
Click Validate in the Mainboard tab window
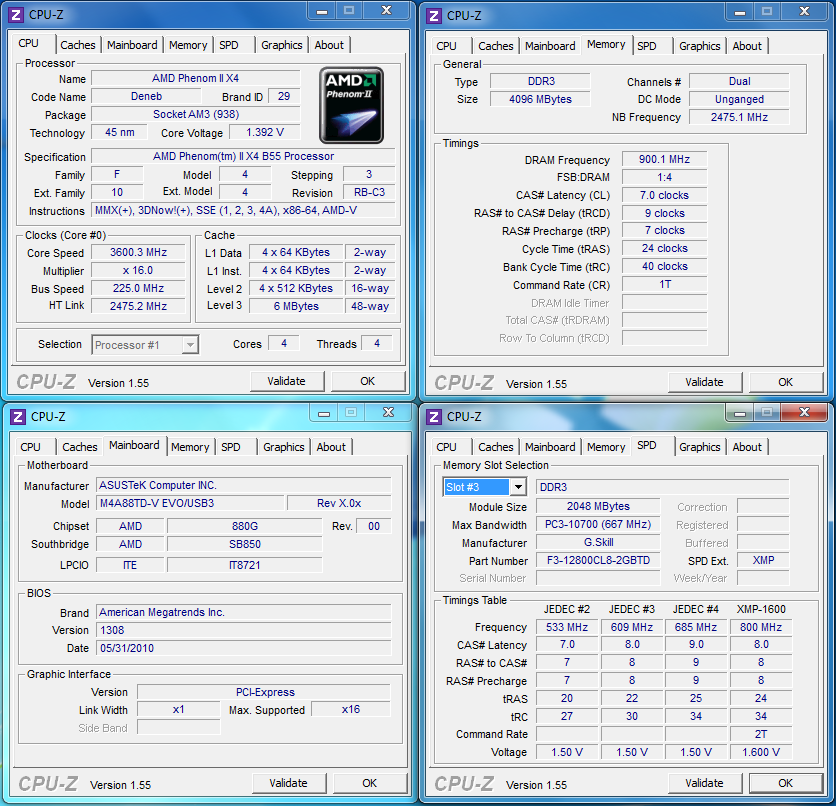288,783
